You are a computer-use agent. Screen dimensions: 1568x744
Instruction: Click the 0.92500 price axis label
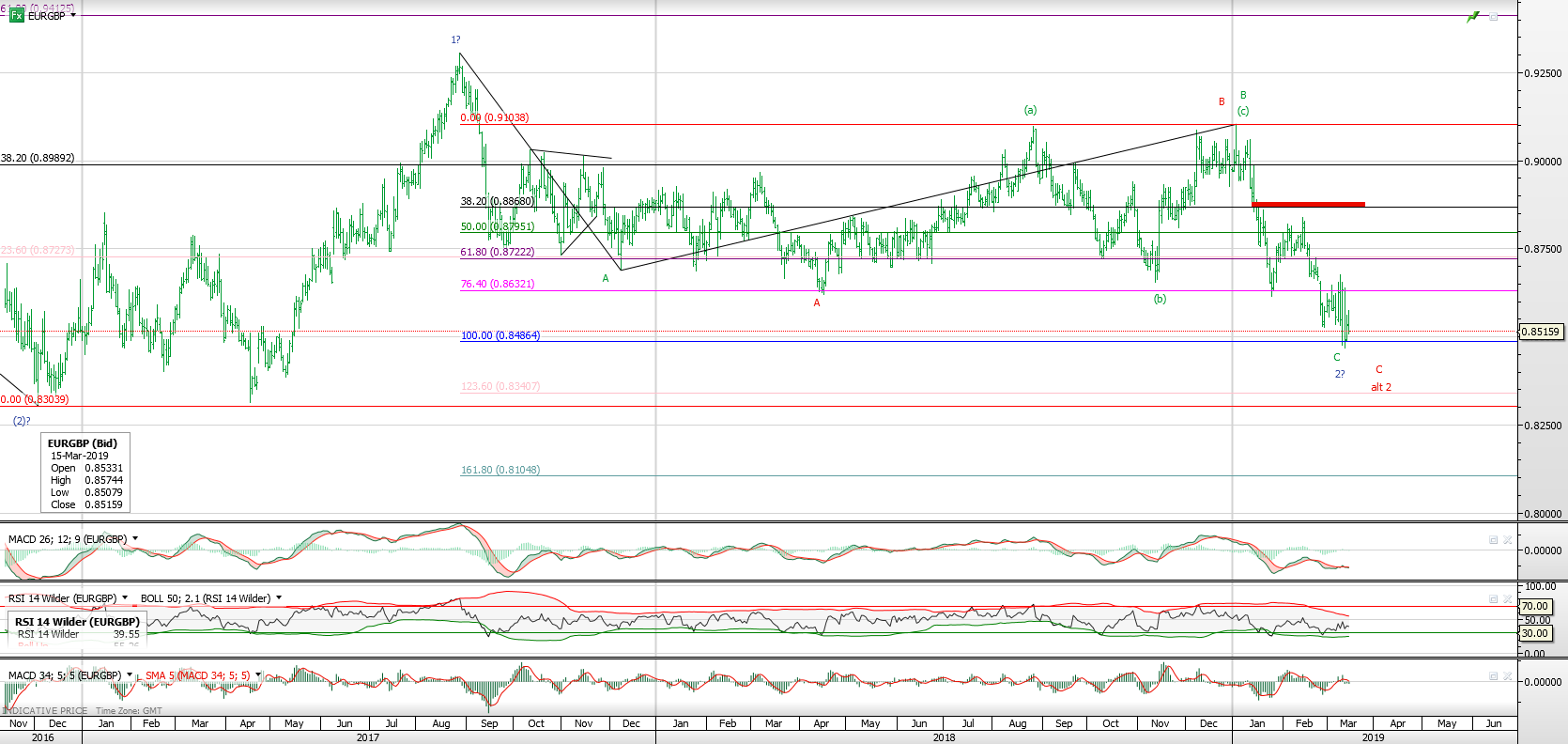(x=1543, y=73)
